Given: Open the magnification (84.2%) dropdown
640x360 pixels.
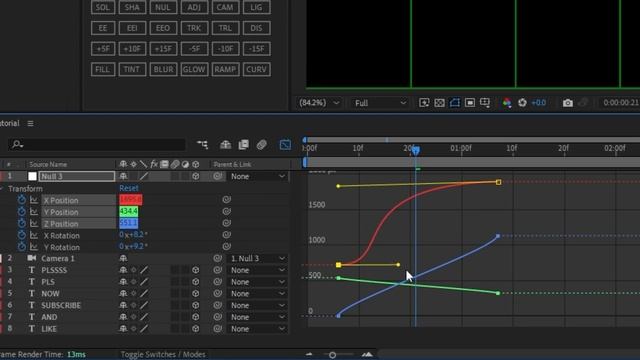Looking at the screenshot, I should click(x=319, y=103).
